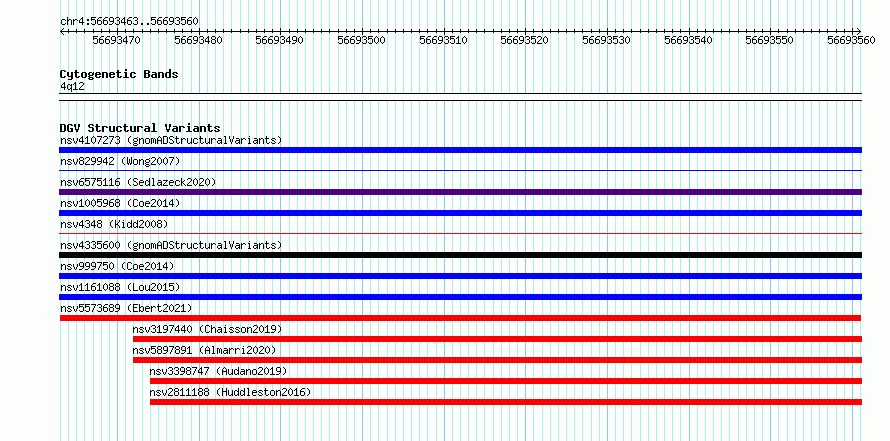The height and width of the screenshot is (441, 890).
Task: Select the blue bar under nsv1161088
Action: click(460, 297)
